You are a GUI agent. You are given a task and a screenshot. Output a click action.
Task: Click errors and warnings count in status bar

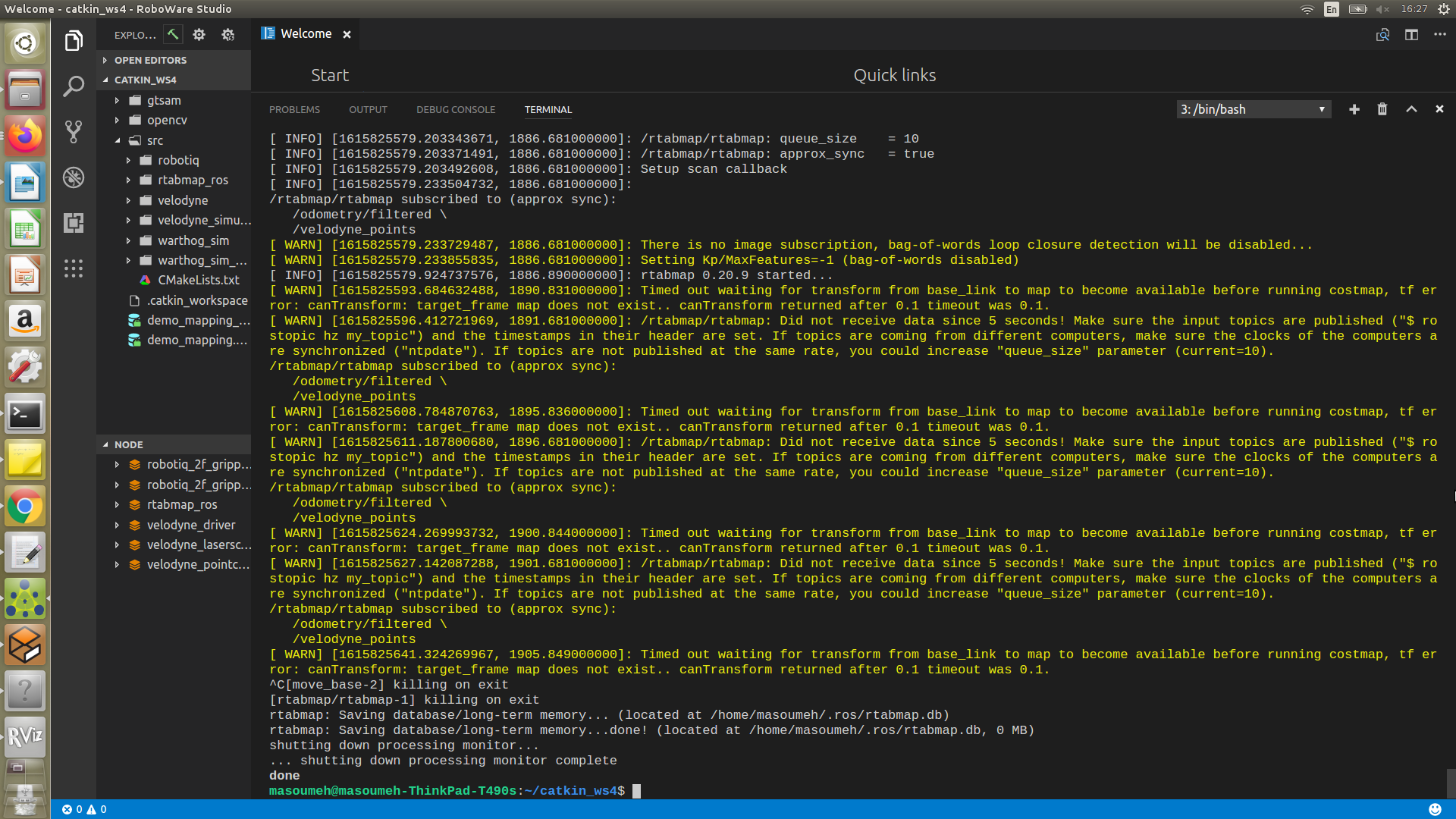pos(84,809)
